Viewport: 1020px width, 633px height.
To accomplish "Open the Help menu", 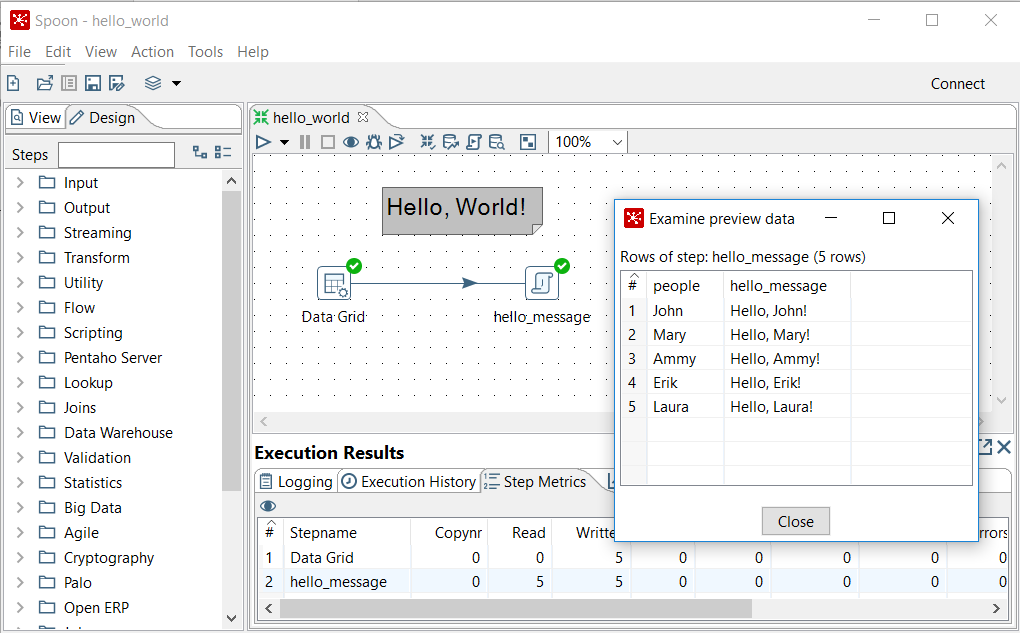I will [x=252, y=51].
